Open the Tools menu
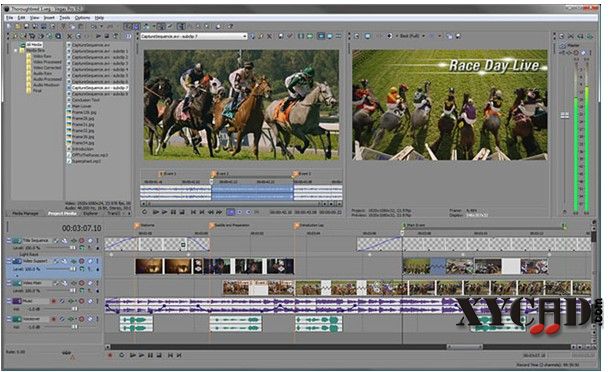Screen dimensions: 609x372 pos(64,17)
